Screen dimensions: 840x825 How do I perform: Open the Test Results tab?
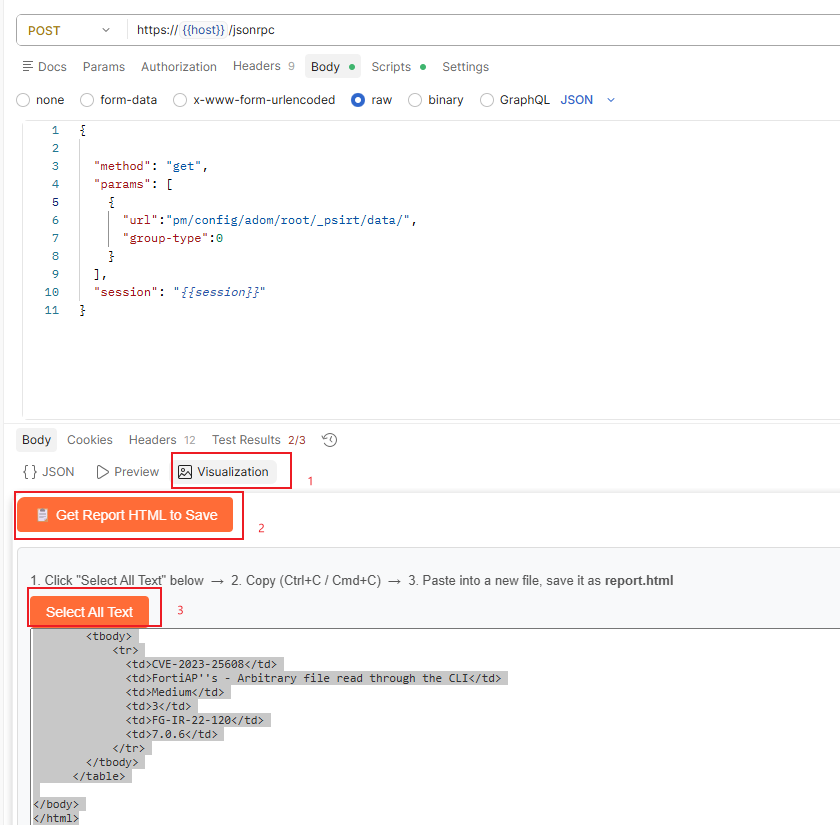(x=258, y=440)
